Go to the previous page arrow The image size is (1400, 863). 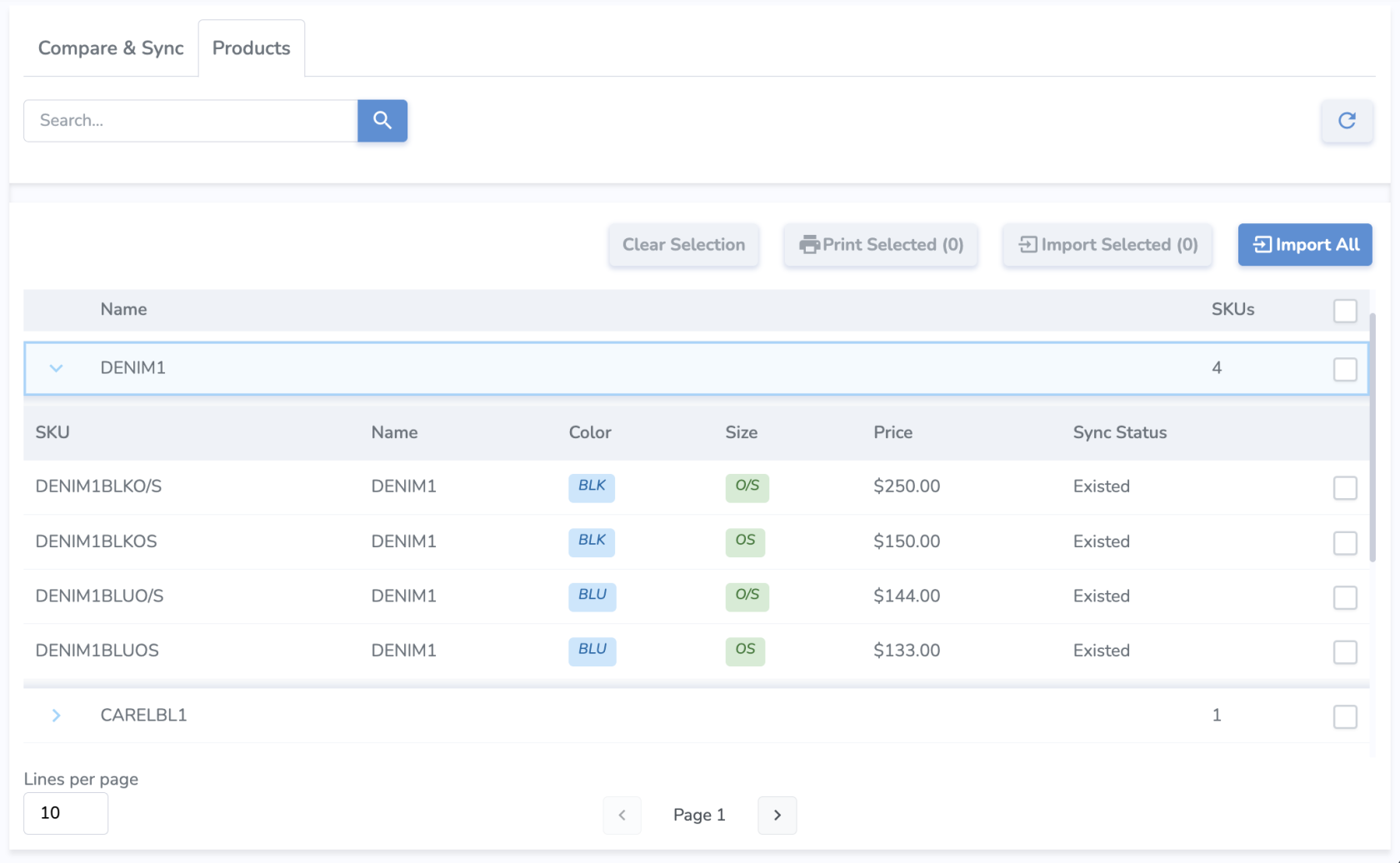pos(622,816)
